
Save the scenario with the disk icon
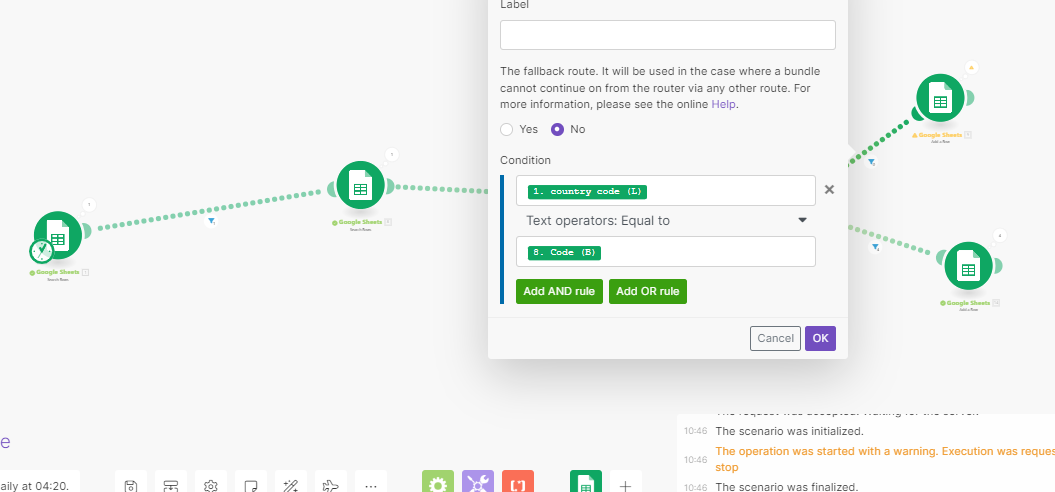click(131, 485)
